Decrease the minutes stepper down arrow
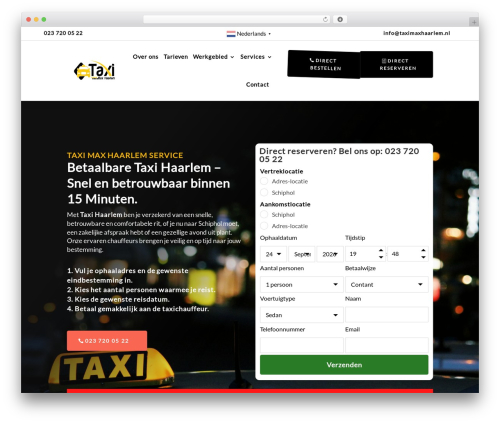Screen dimensions: 500x423 pyautogui.click(x=423, y=257)
